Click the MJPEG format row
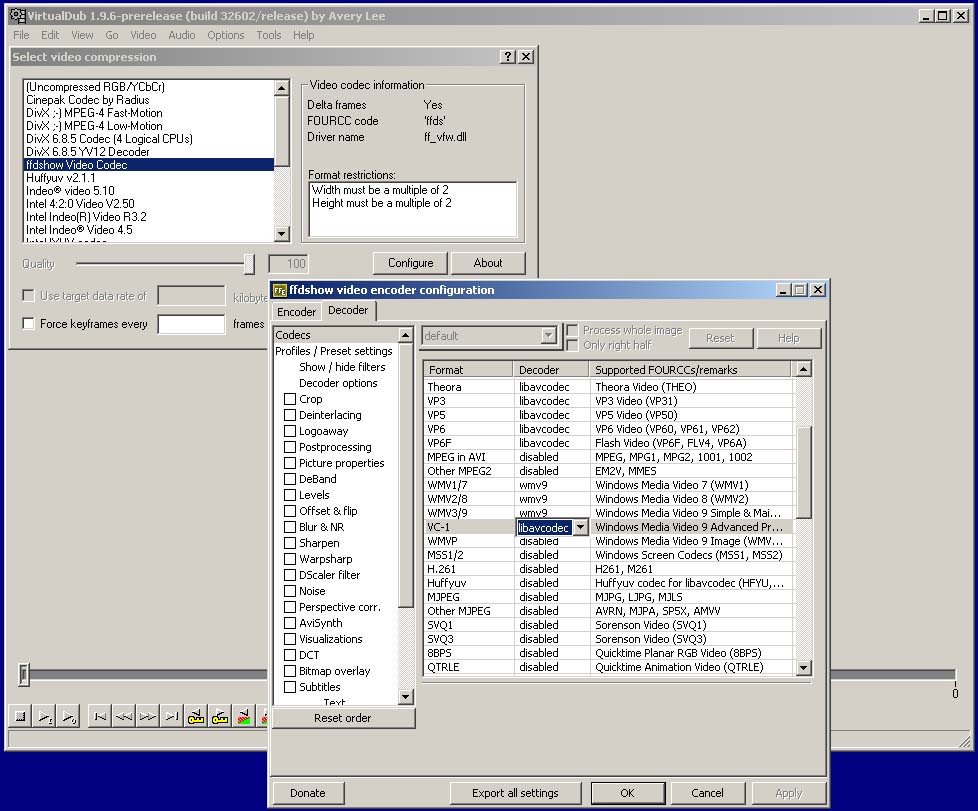 (609, 597)
